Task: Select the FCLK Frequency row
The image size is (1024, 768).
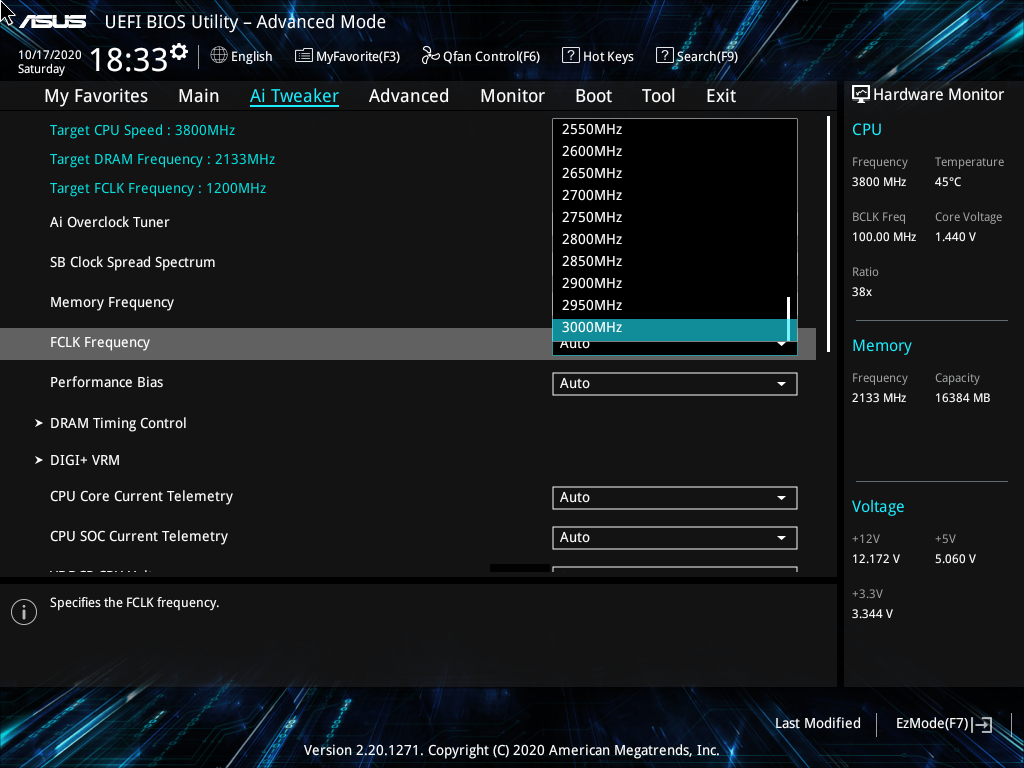Action: 408,344
